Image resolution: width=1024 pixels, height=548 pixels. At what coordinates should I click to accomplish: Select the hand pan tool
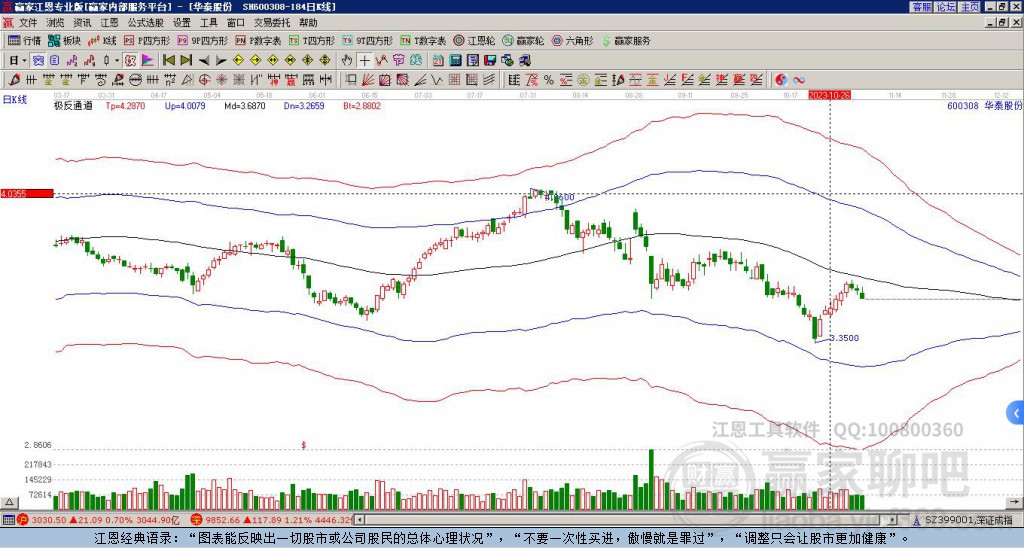pos(347,61)
